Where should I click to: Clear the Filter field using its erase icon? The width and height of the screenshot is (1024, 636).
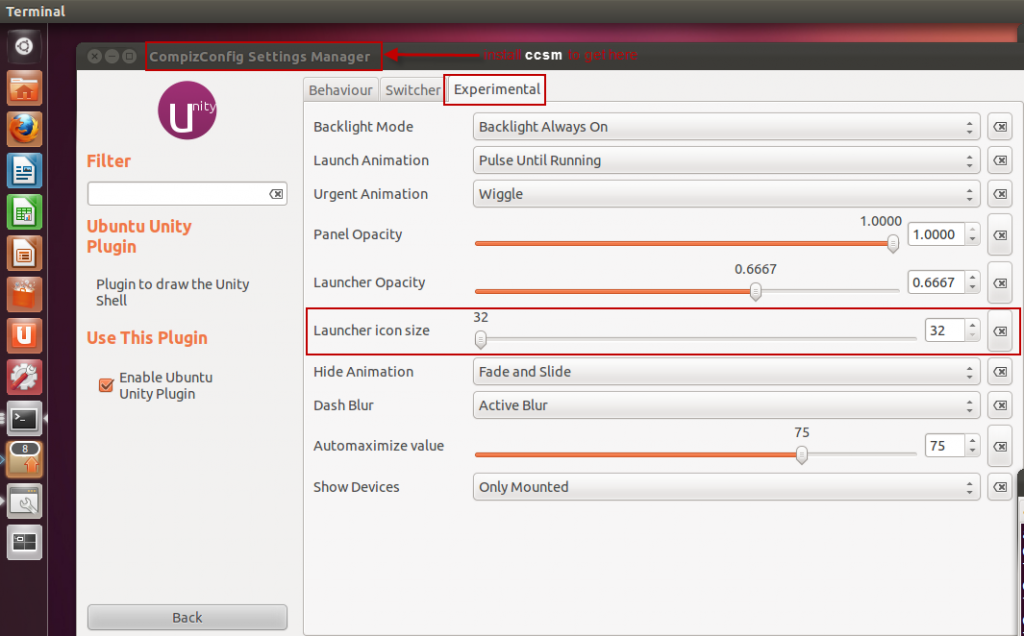276,194
